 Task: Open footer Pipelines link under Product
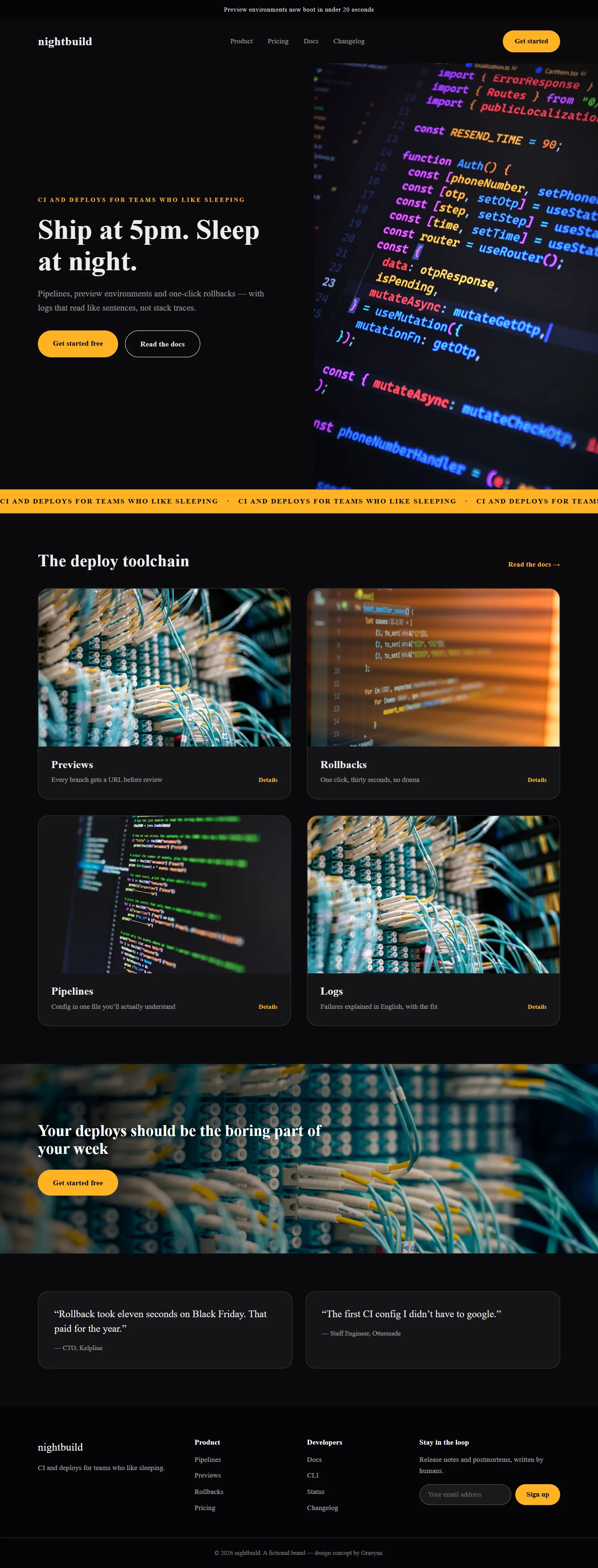click(207, 1460)
